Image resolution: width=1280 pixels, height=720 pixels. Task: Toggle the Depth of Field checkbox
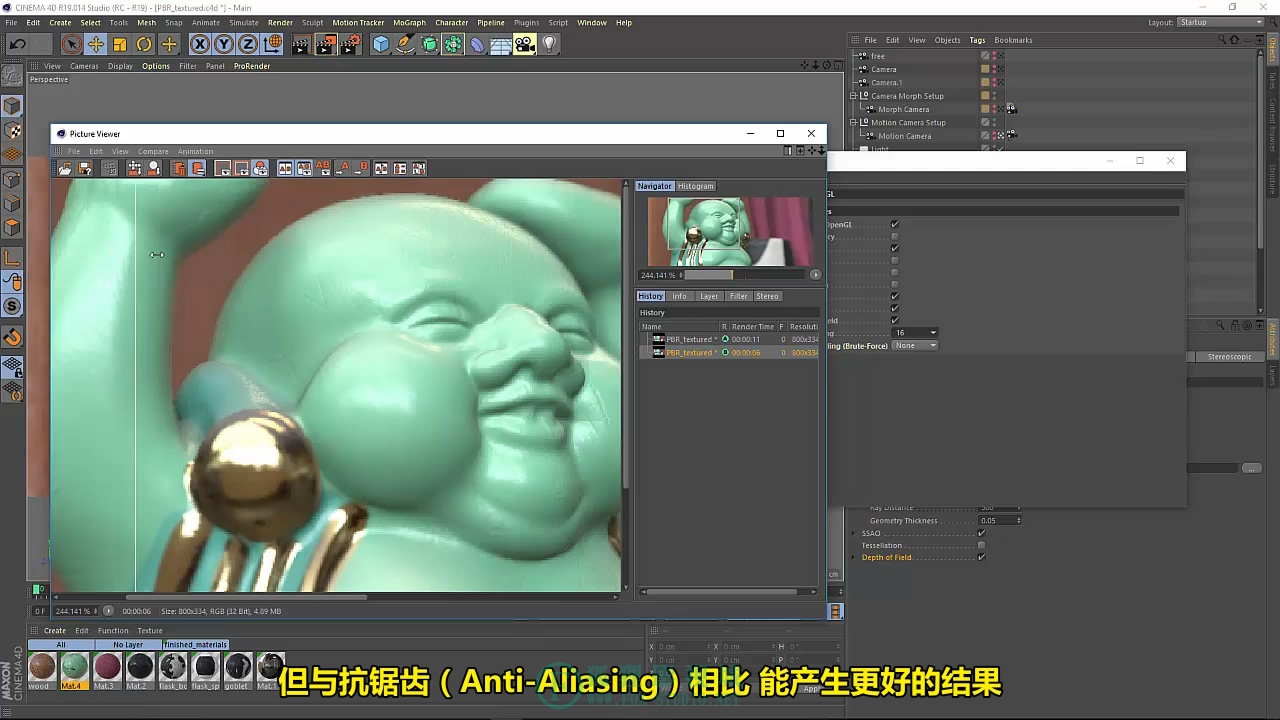point(981,557)
